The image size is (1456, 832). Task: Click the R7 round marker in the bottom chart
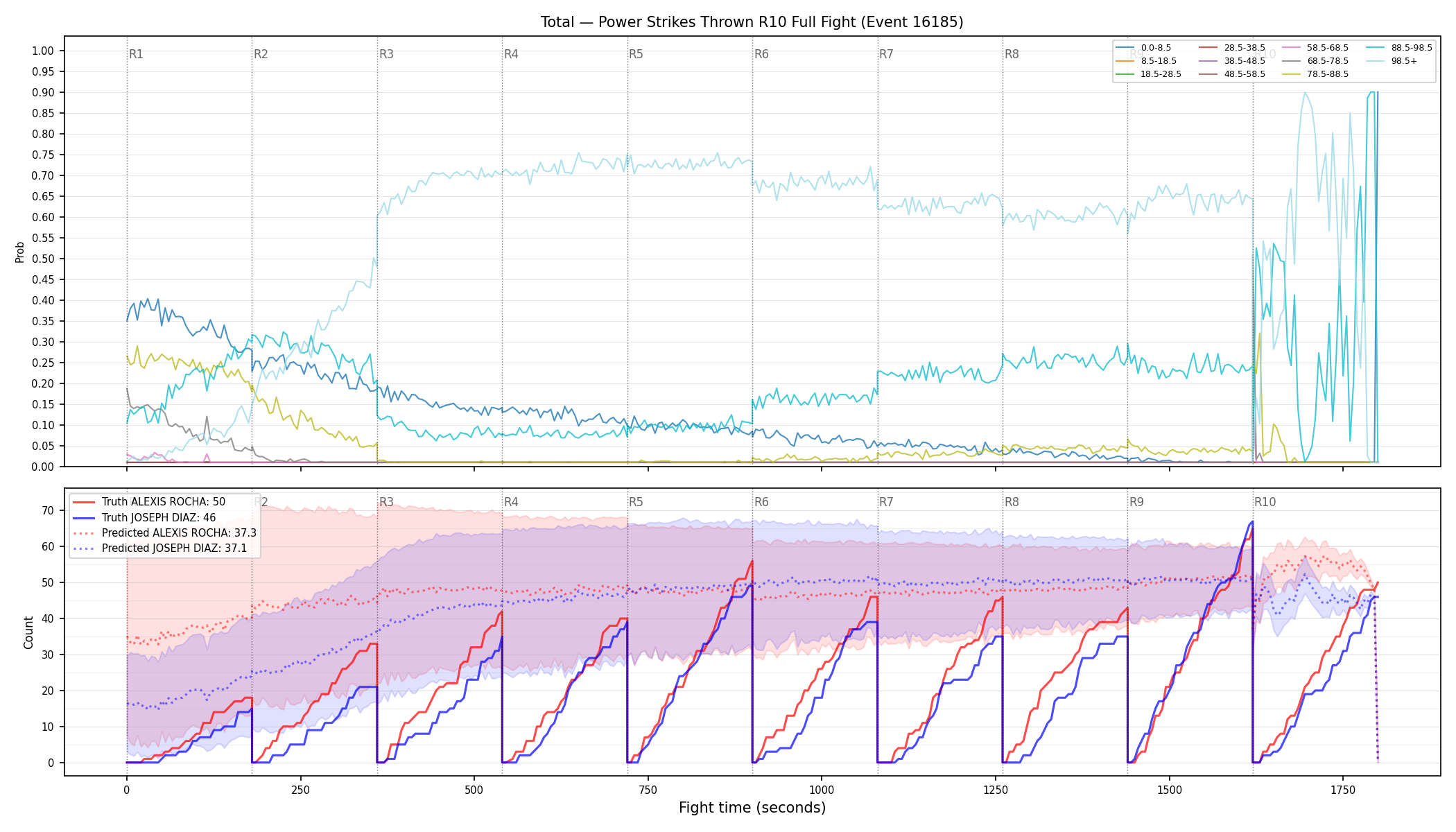point(886,502)
